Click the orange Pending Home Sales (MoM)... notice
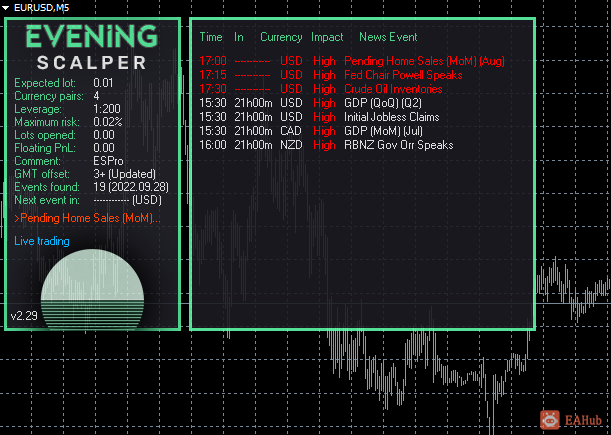This screenshot has width=611, height=435. click(x=87, y=218)
